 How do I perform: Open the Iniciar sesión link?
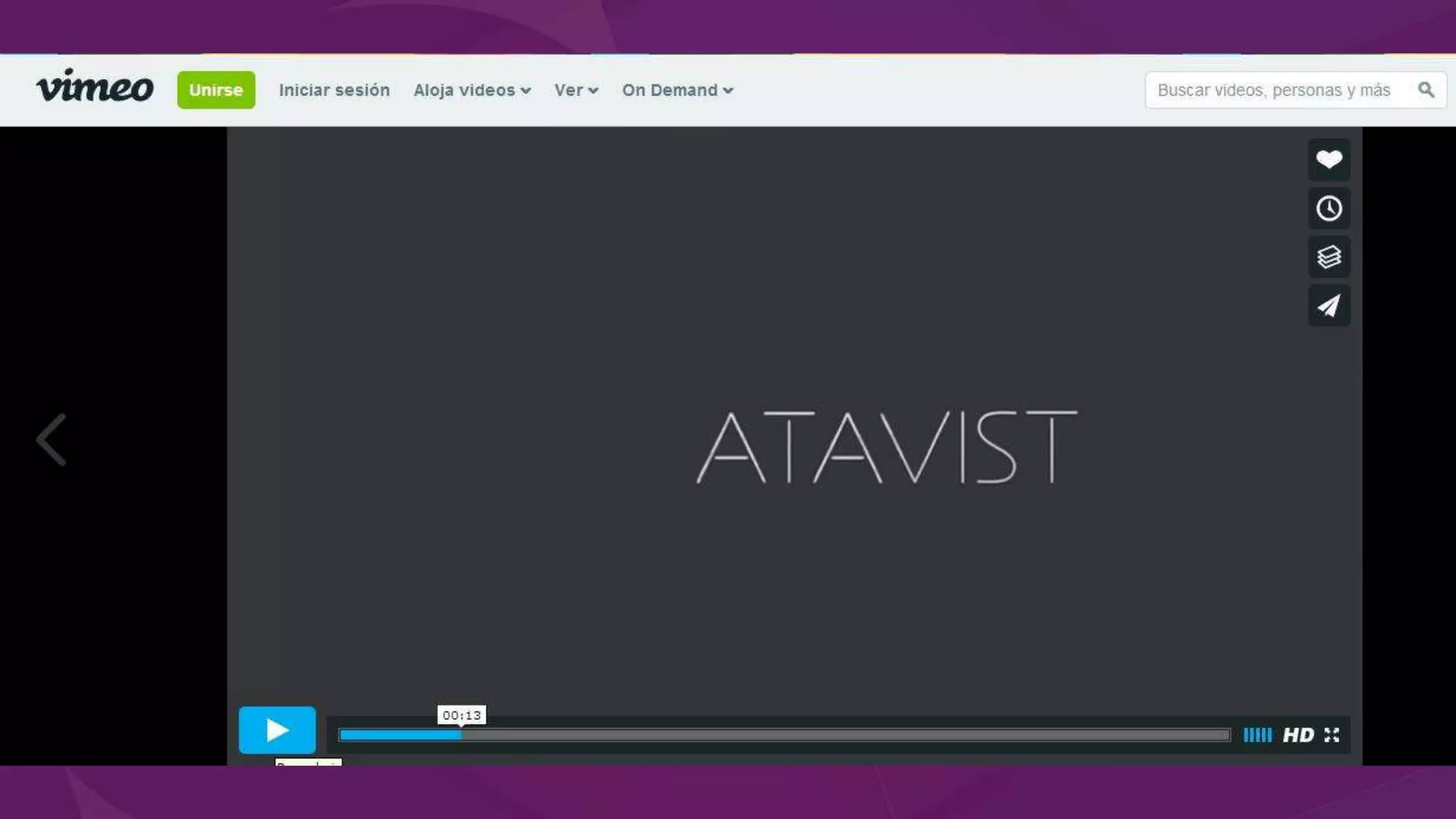click(x=334, y=90)
